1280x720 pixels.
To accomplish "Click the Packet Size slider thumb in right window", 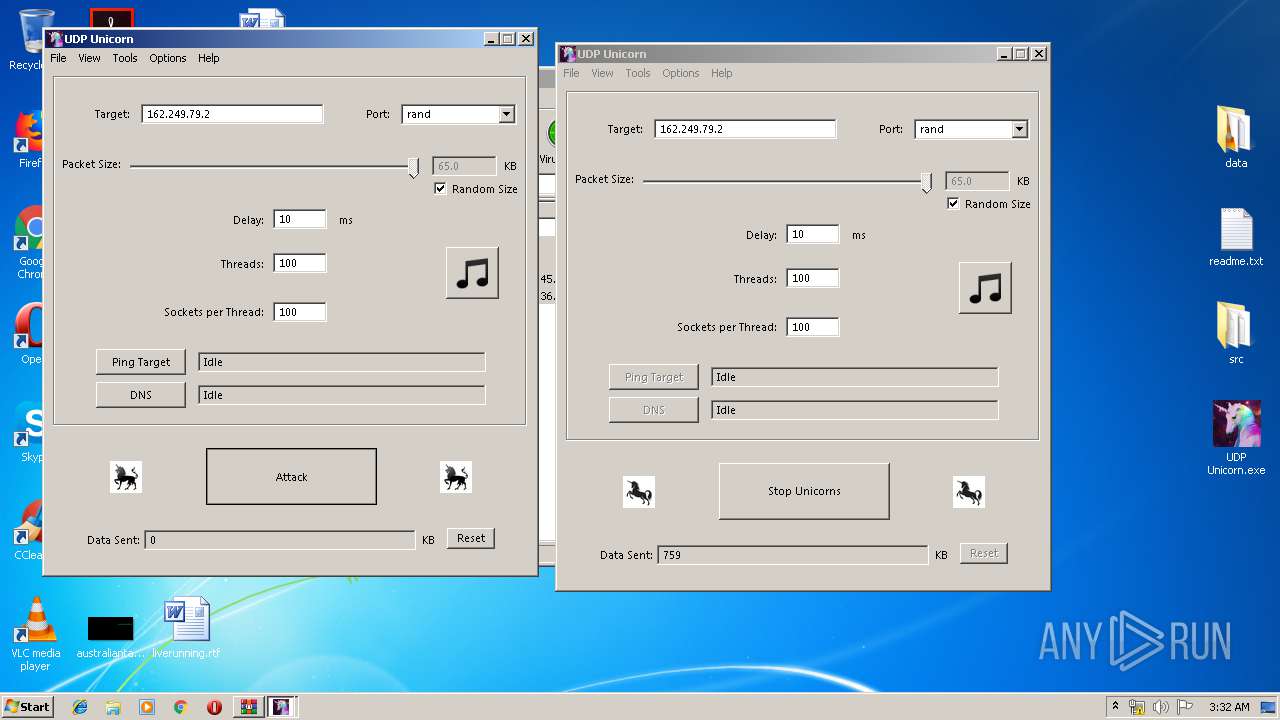I will tap(926, 183).
